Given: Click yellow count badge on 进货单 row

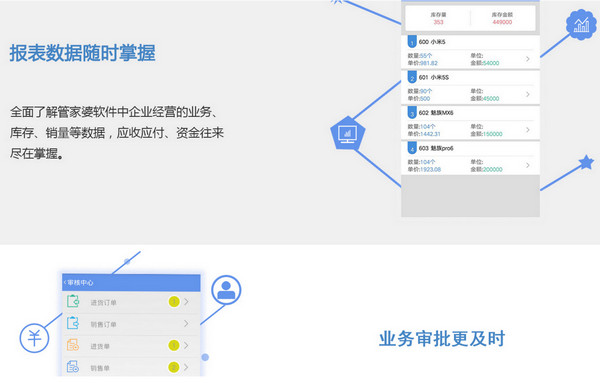Looking at the screenshot, I should pos(174,346).
